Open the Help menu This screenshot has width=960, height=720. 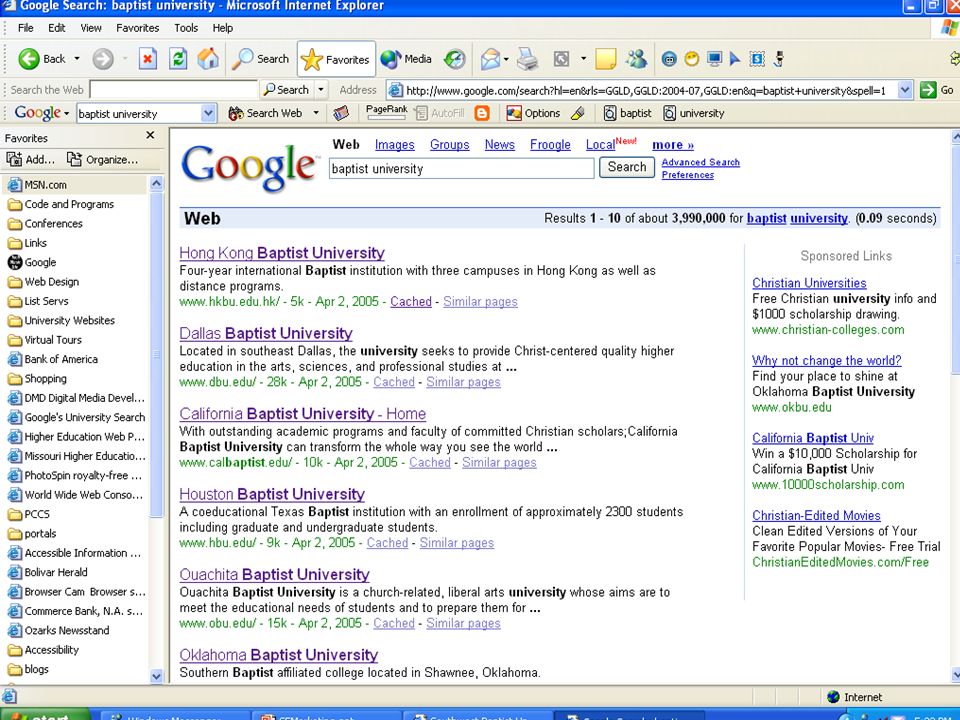[222, 28]
